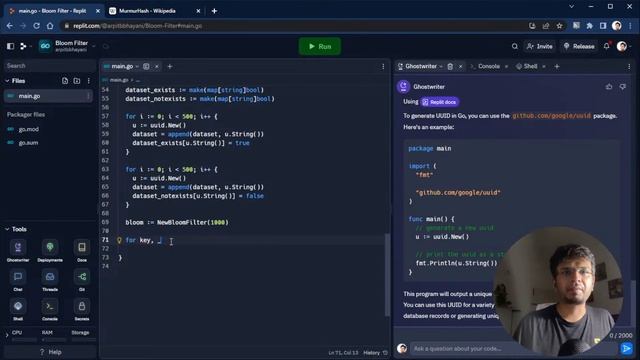Bookmark this page with star
Image resolution: width=640 pixels, height=360 pixels.
(x=560, y=26)
